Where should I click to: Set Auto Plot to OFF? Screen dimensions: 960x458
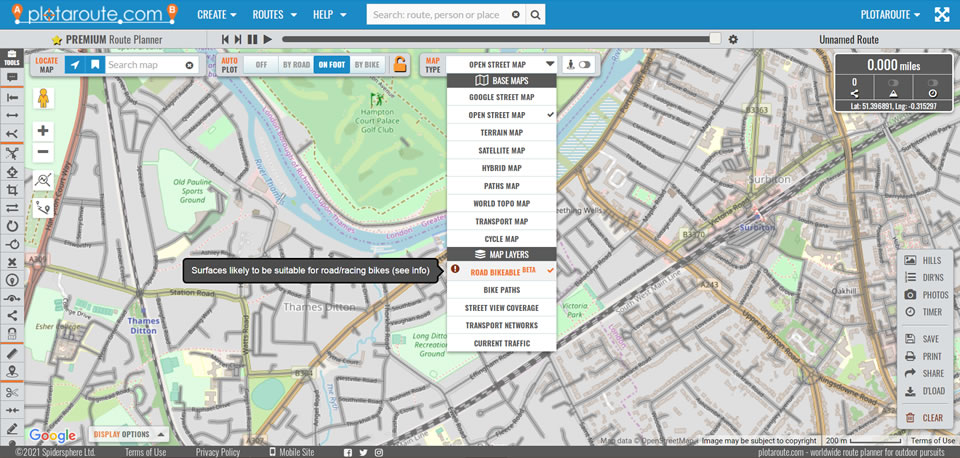click(261, 65)
